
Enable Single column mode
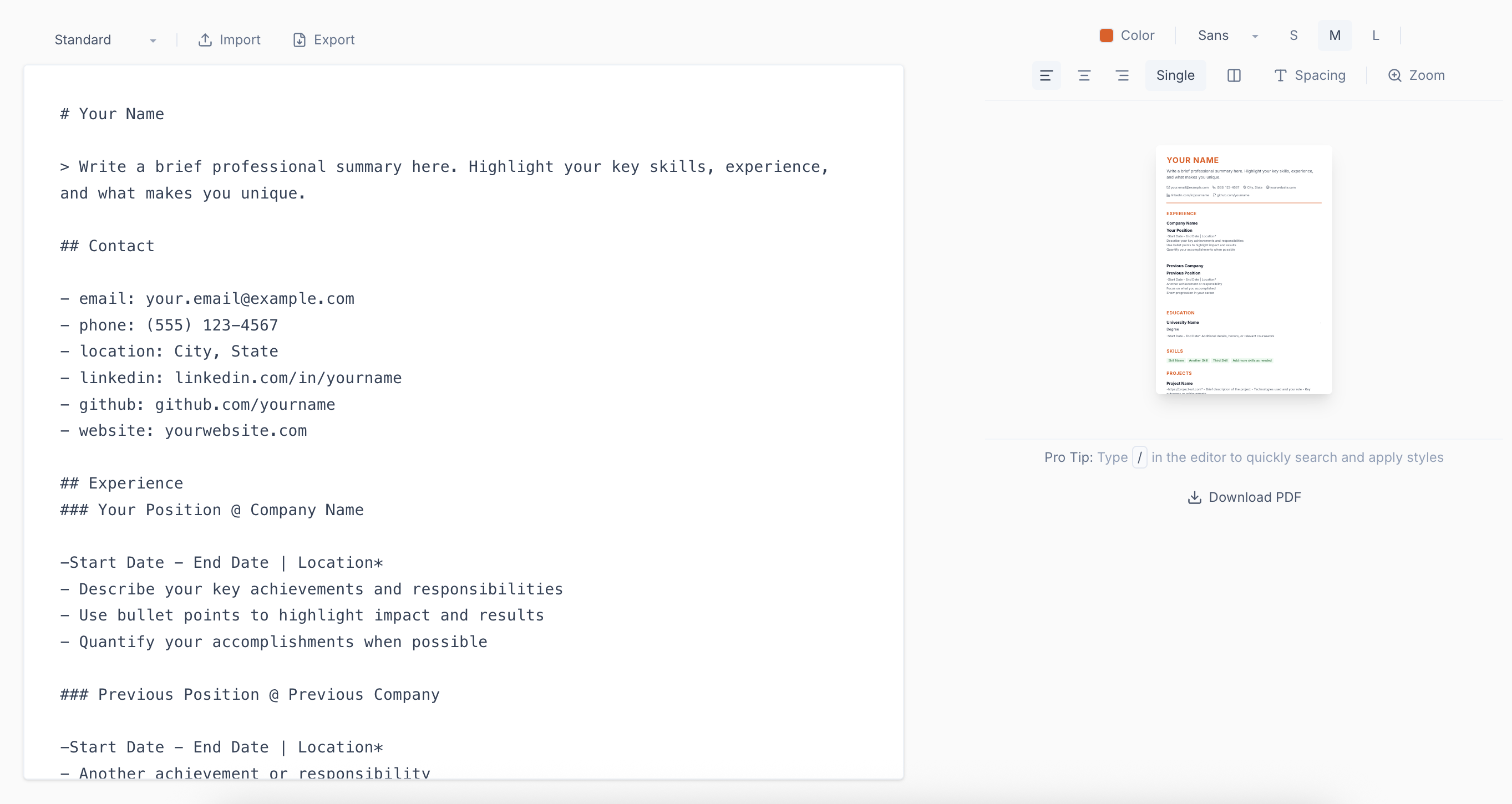coord(1175,75)
